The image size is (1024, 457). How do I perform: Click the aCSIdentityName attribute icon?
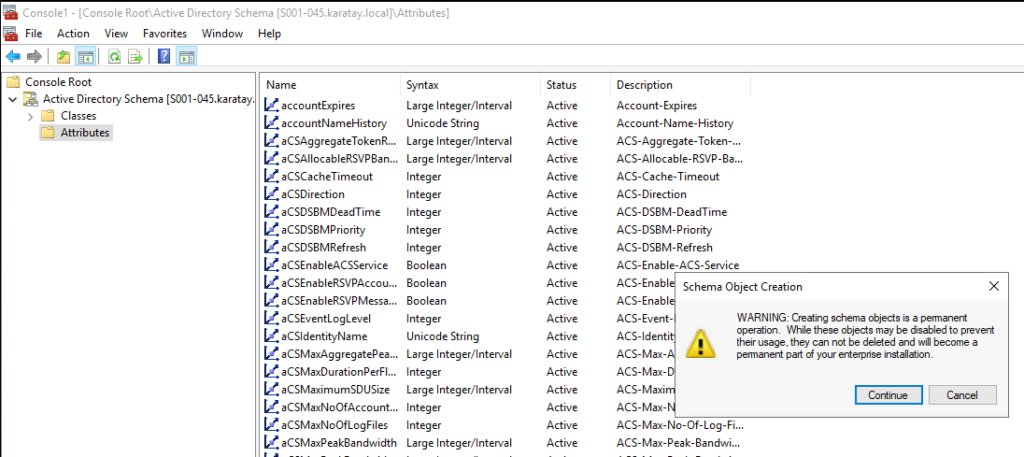click(x=271, y=336)
